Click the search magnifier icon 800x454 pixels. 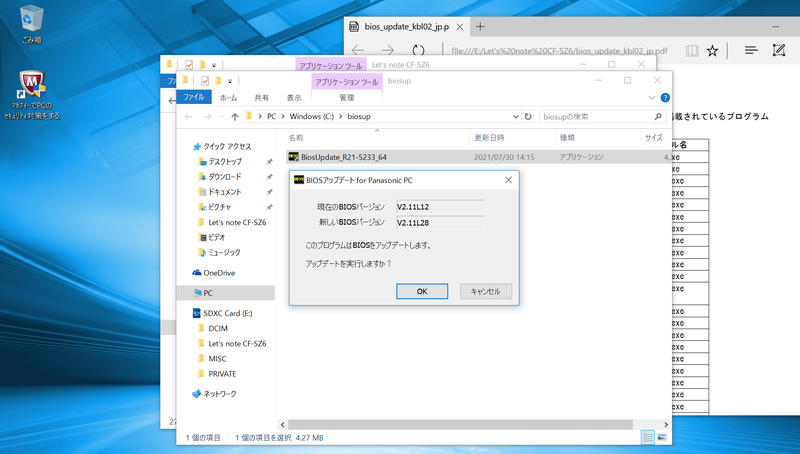click(658, 116)
